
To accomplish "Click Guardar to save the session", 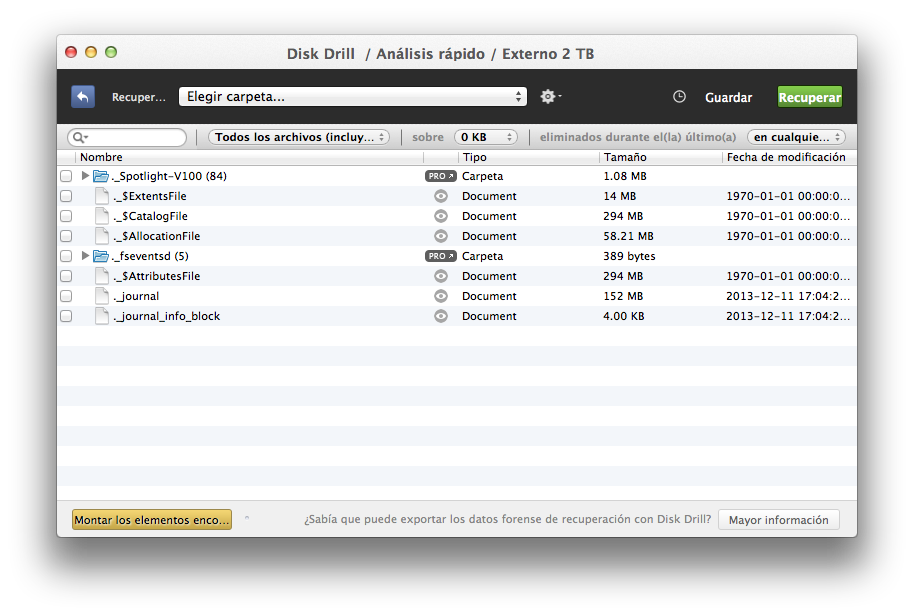I will (729, 97).
